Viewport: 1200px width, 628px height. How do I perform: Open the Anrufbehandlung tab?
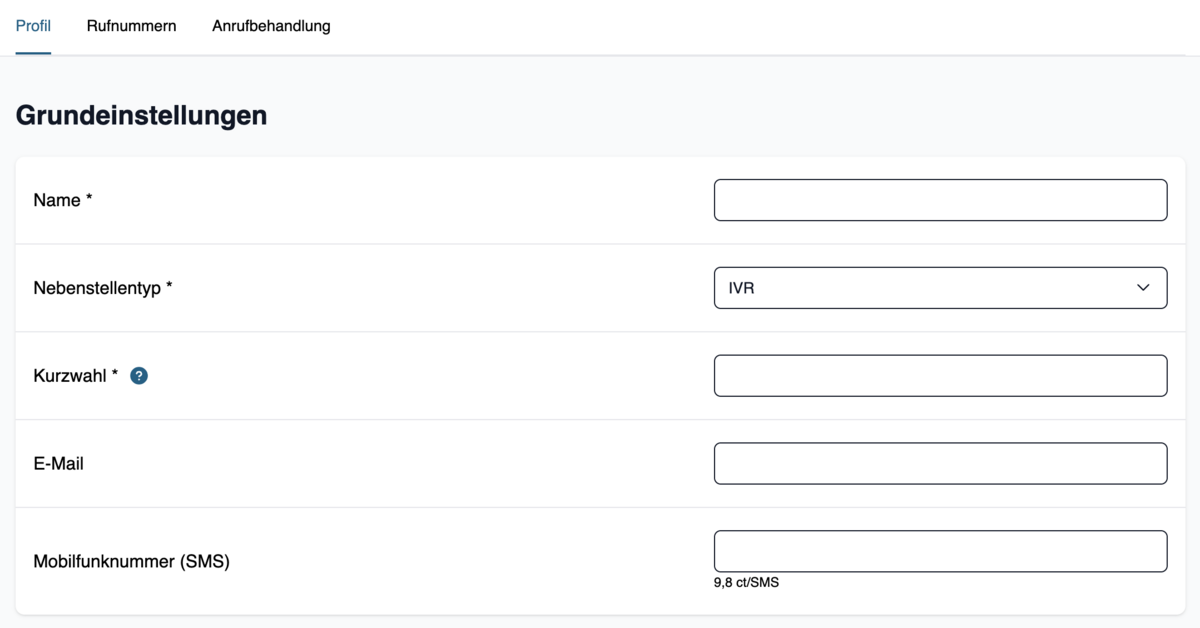(271, 26)
